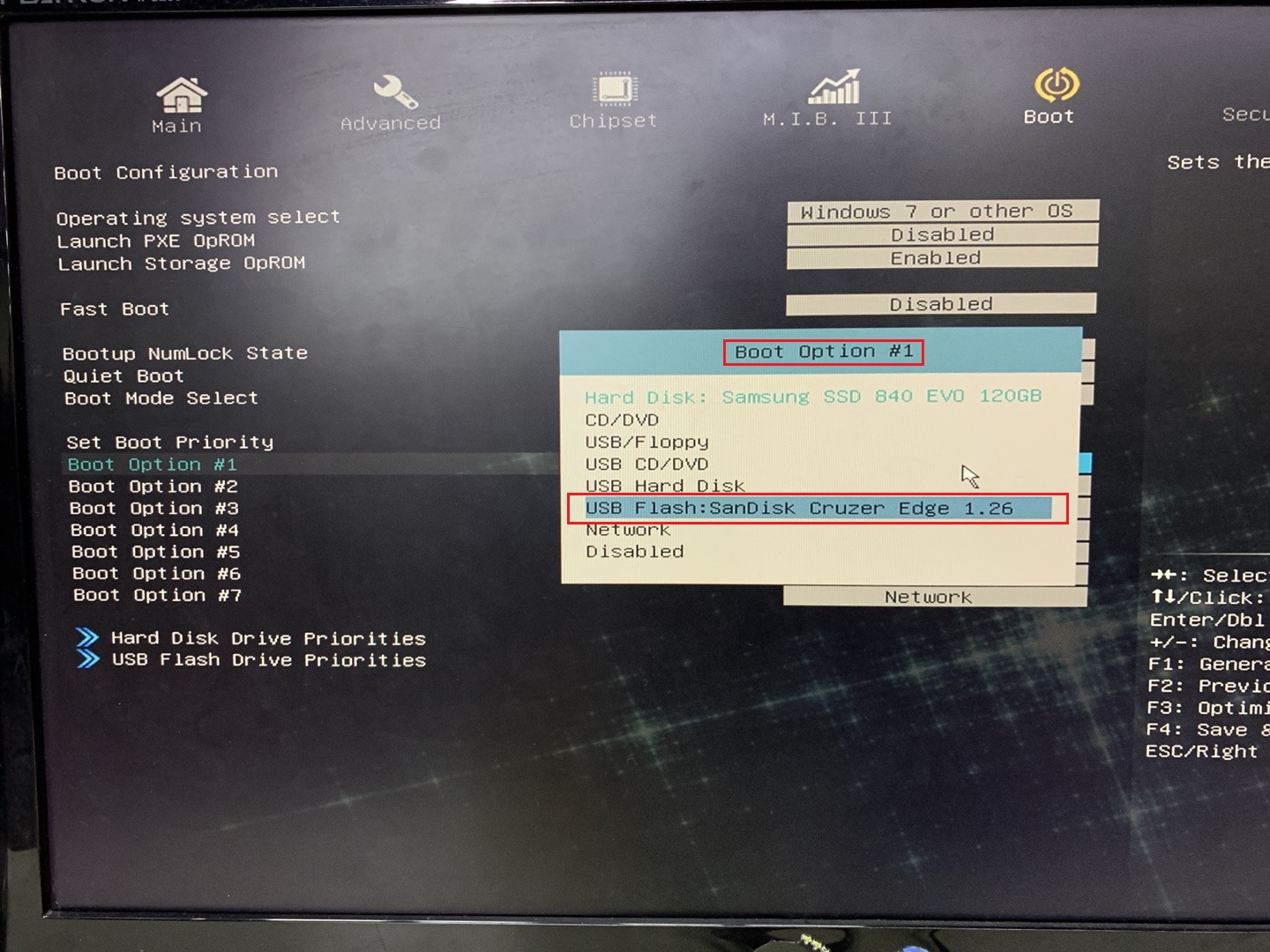Click arrow icon beside Hard Disk Drive Priorities
This screenshot has width=1270, height=952.
pos(87,637)
